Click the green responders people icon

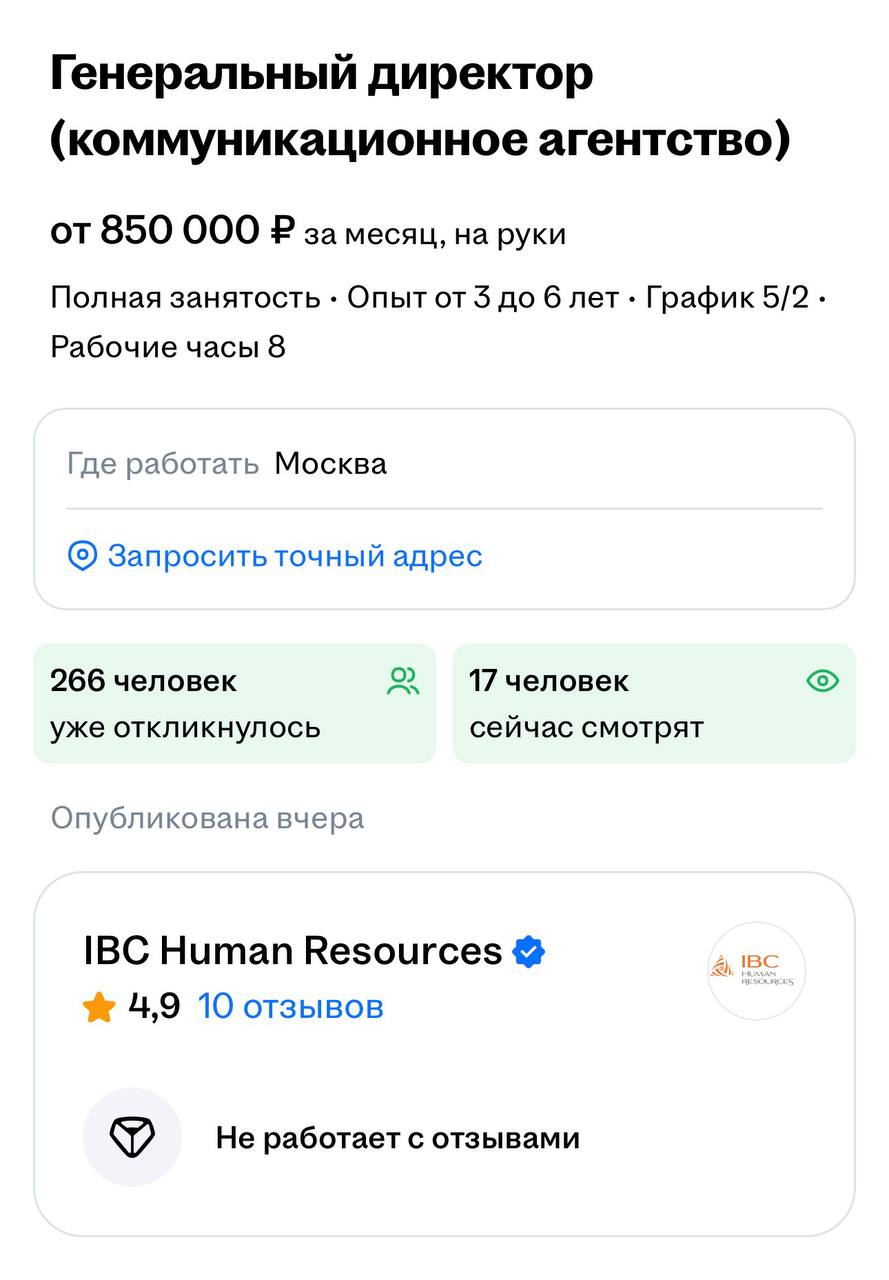(403, 682)
